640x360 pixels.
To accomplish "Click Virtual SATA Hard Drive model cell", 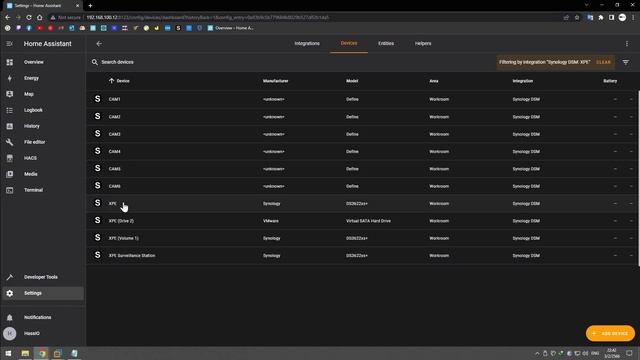I will point(368,221).
